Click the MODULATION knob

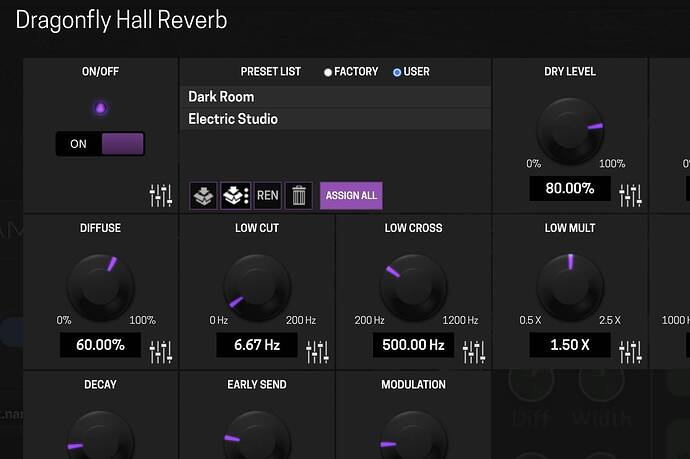414,436
